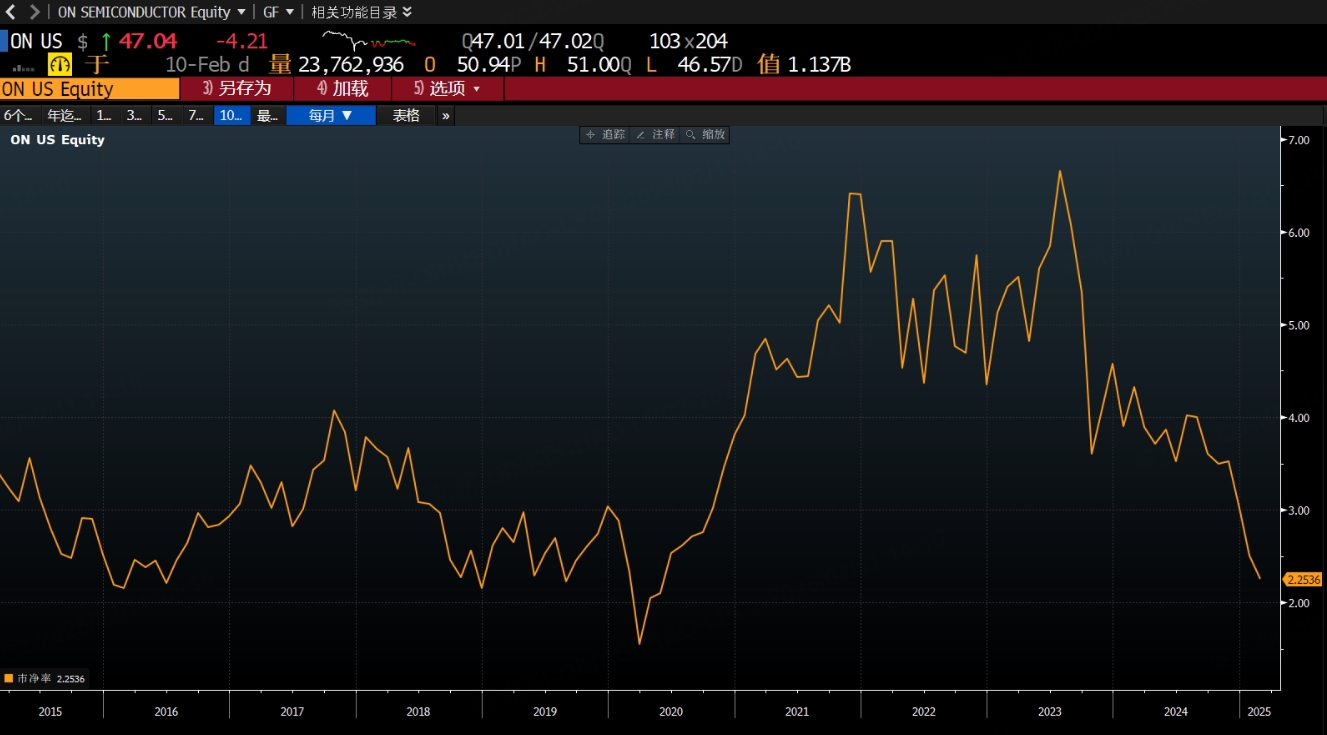Click the intraday sparkline mini chart

pyautogui.click(x=369, y=41)
